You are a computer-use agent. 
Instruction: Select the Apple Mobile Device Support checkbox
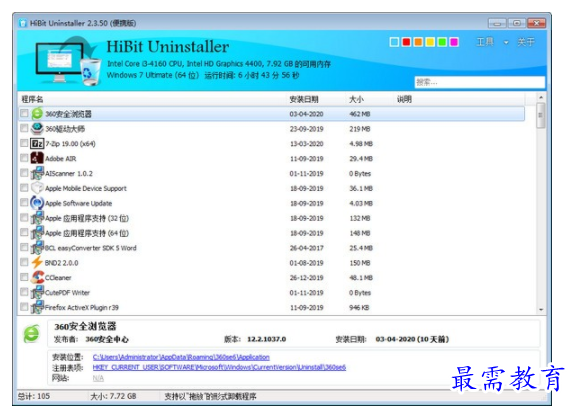coord(24,187)
